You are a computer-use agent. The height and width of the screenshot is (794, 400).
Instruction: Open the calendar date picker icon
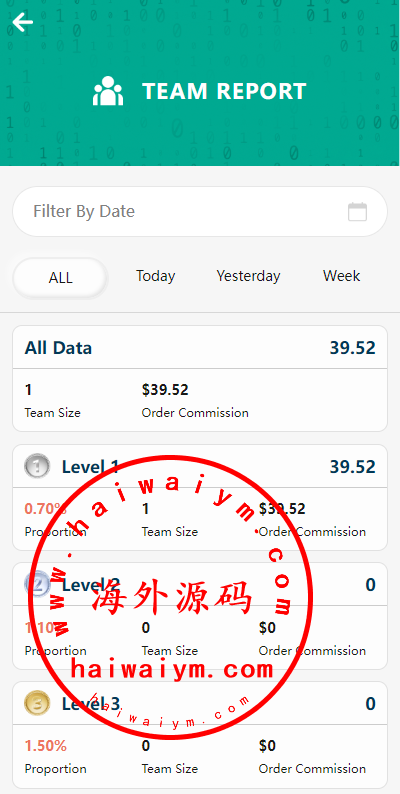tap(357, 212)
